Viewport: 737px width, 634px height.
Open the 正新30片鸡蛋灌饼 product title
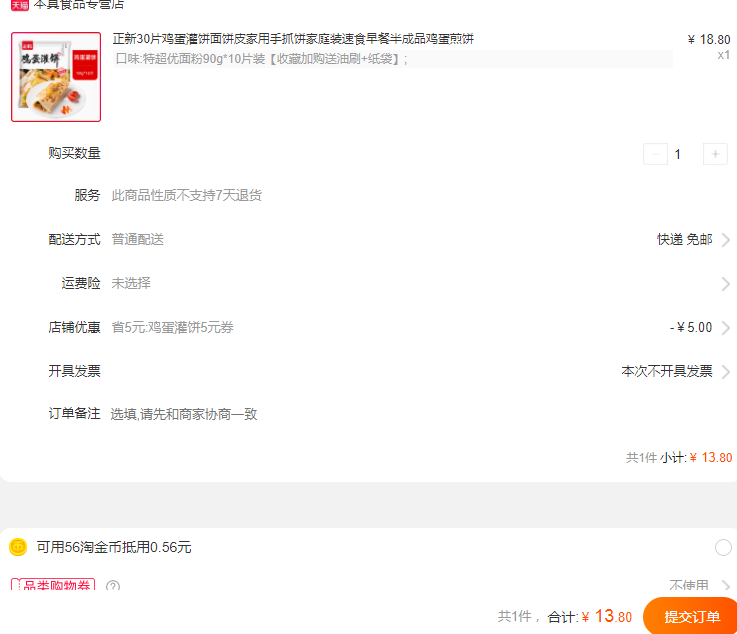pyautogui.click(x=293, y=39)
